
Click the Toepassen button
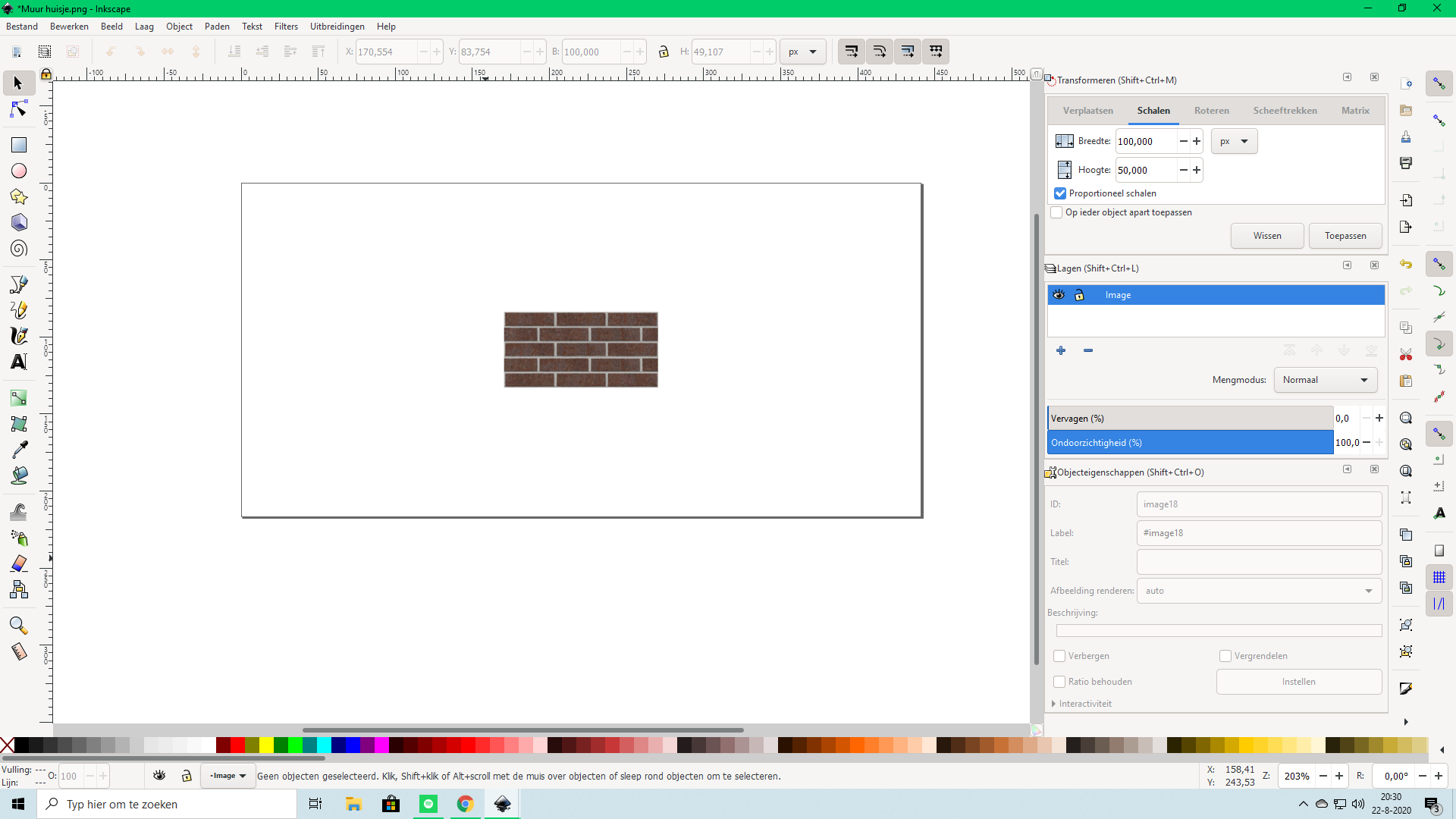(x=1345, y=236)
